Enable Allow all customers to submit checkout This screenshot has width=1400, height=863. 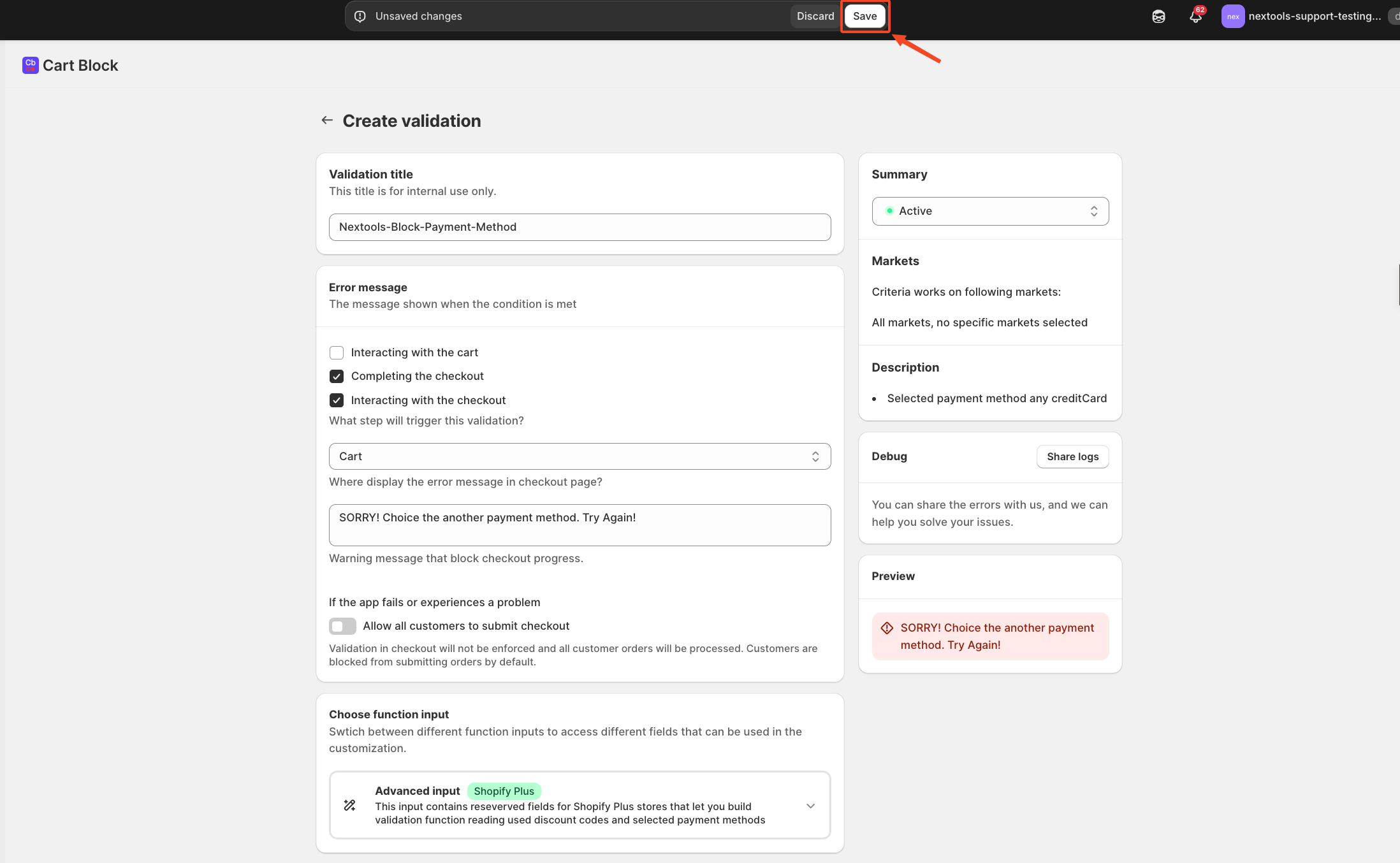coord(342,626)
